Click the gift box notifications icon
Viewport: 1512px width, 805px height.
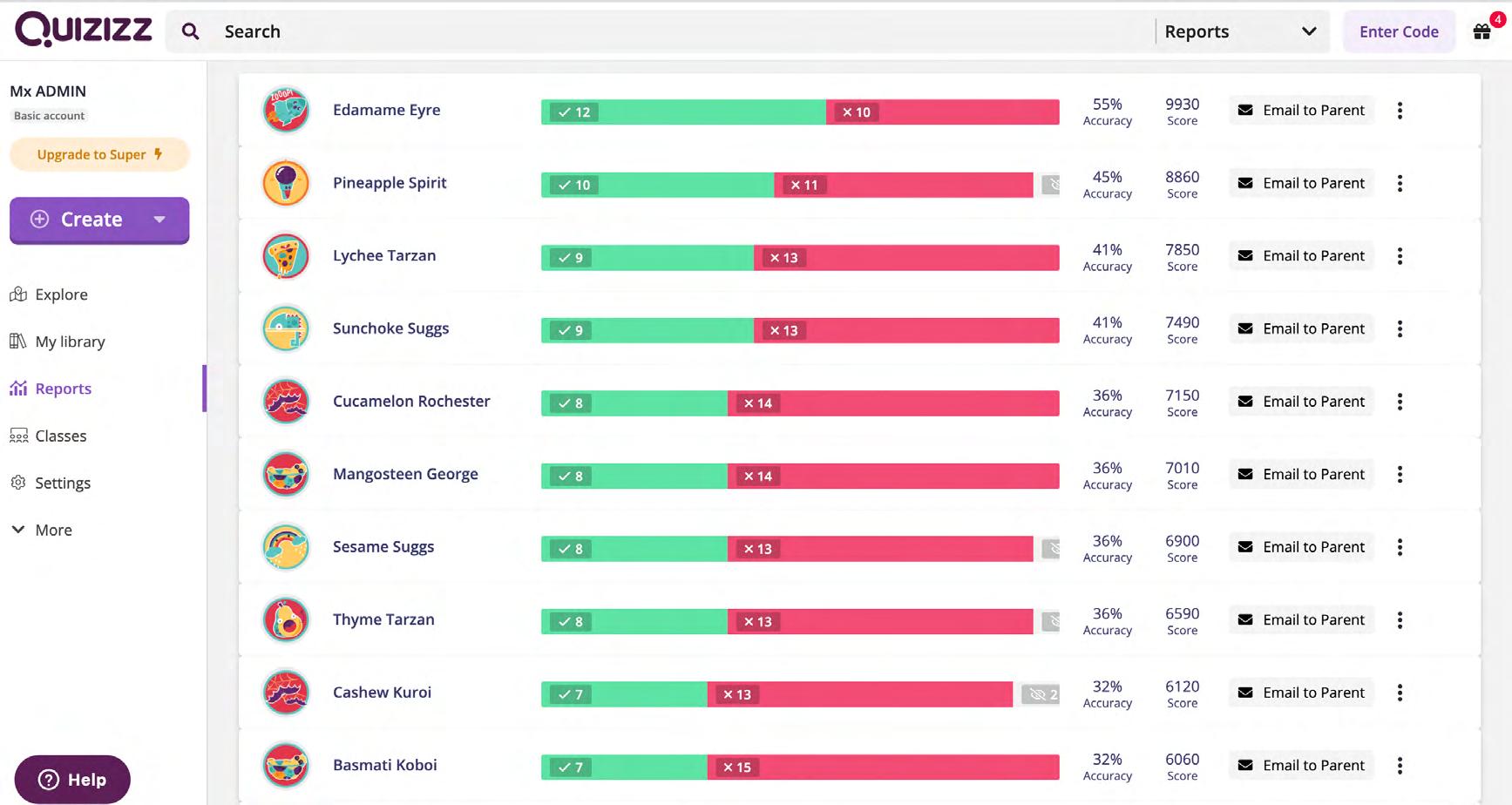click(1481, 32)
